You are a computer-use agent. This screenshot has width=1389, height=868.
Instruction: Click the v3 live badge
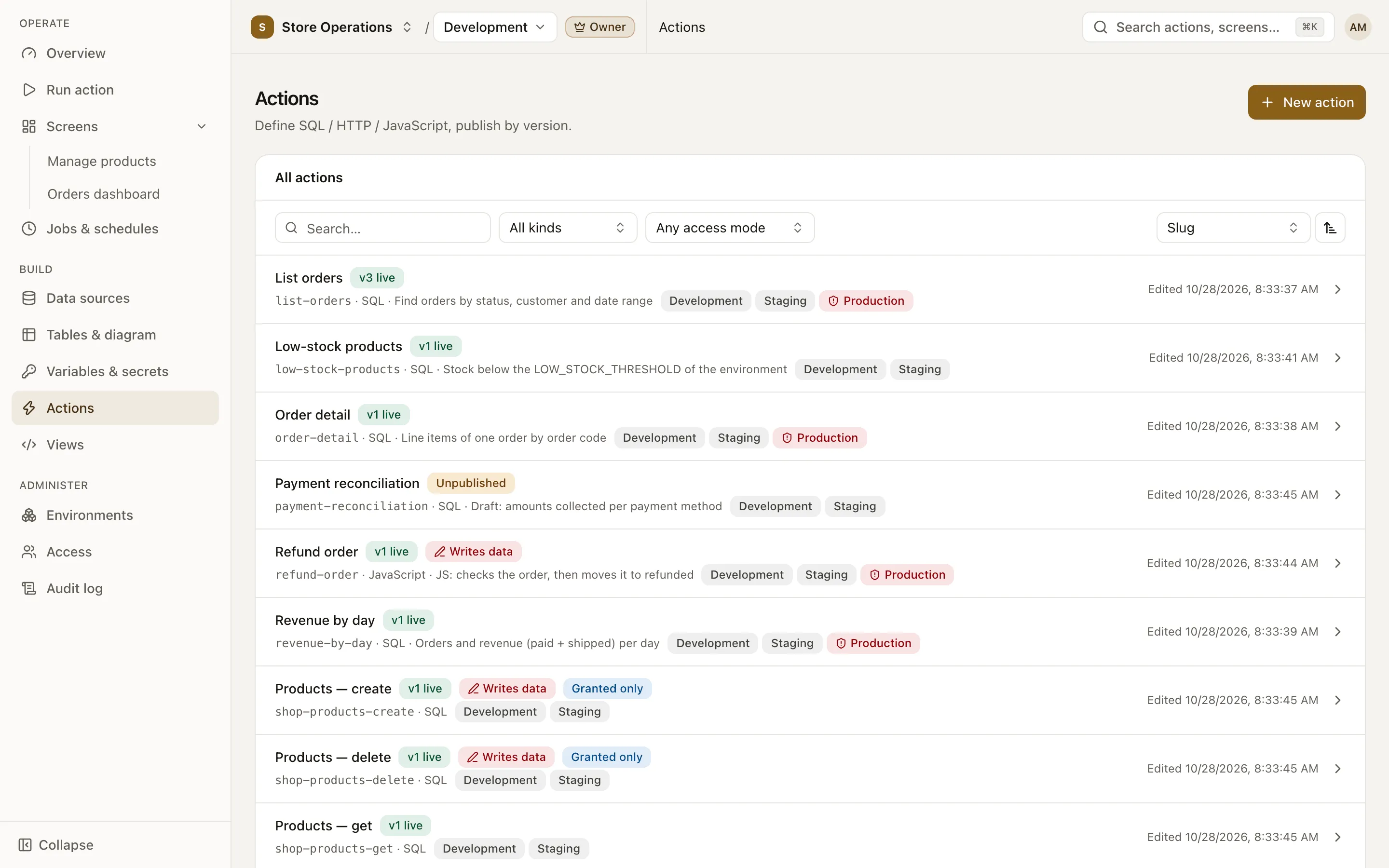click(377, 278)
